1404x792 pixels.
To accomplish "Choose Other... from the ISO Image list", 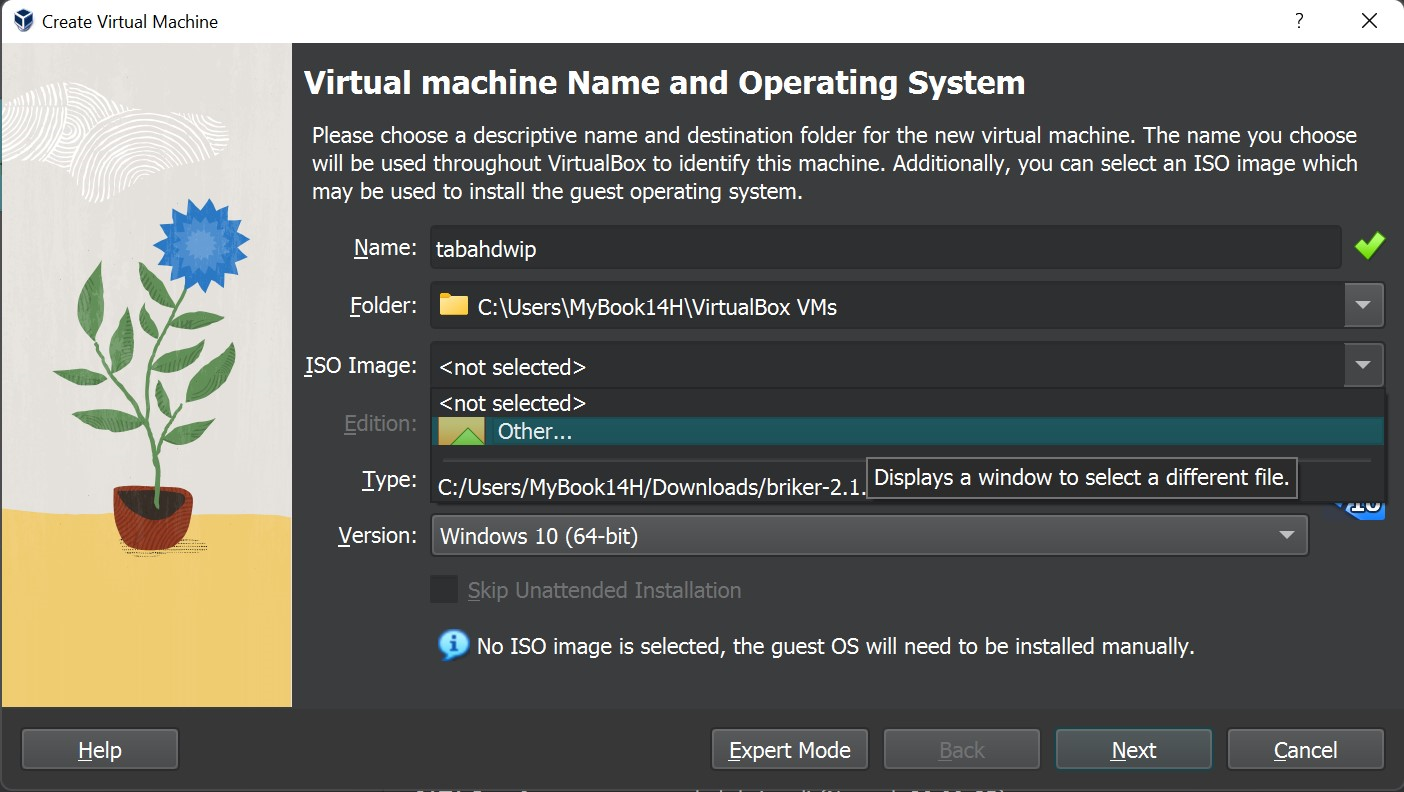I will point(908,432).
